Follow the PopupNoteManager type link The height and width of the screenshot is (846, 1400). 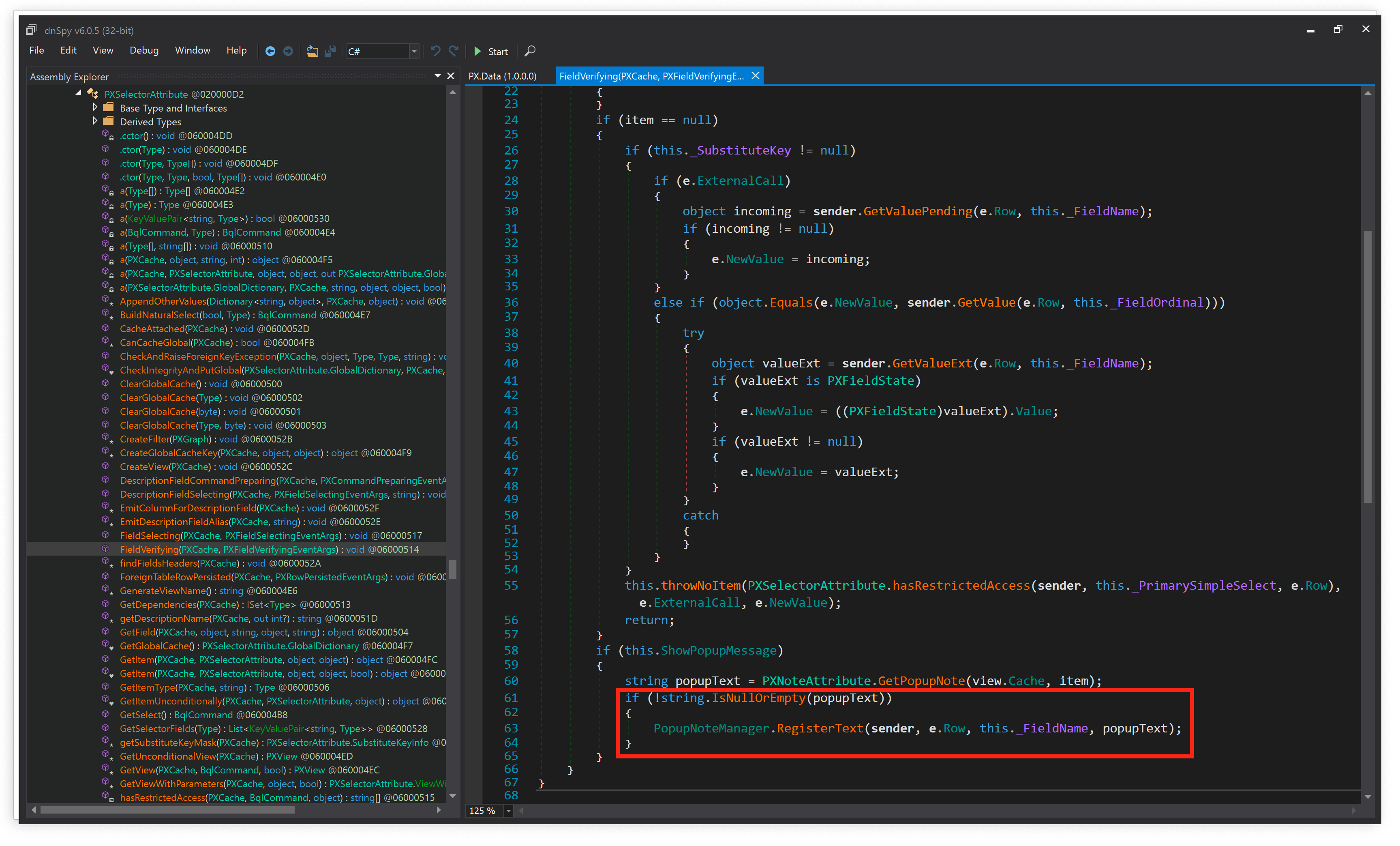tap(711, 728)
